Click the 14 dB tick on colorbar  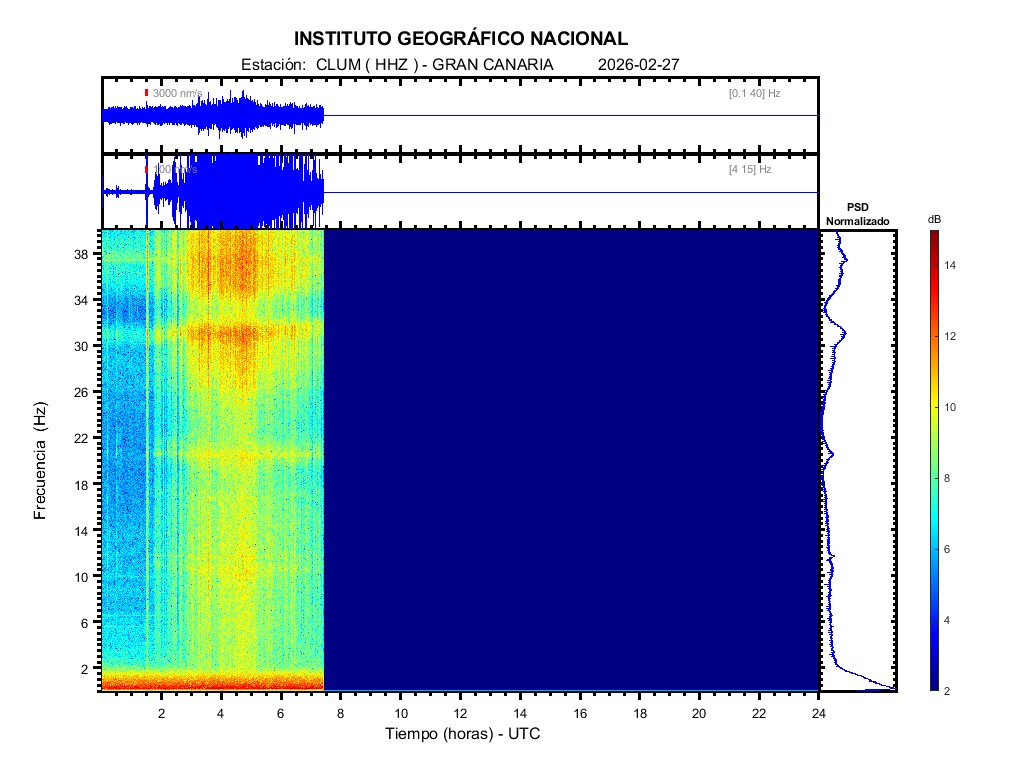click(x=953, y=265)
